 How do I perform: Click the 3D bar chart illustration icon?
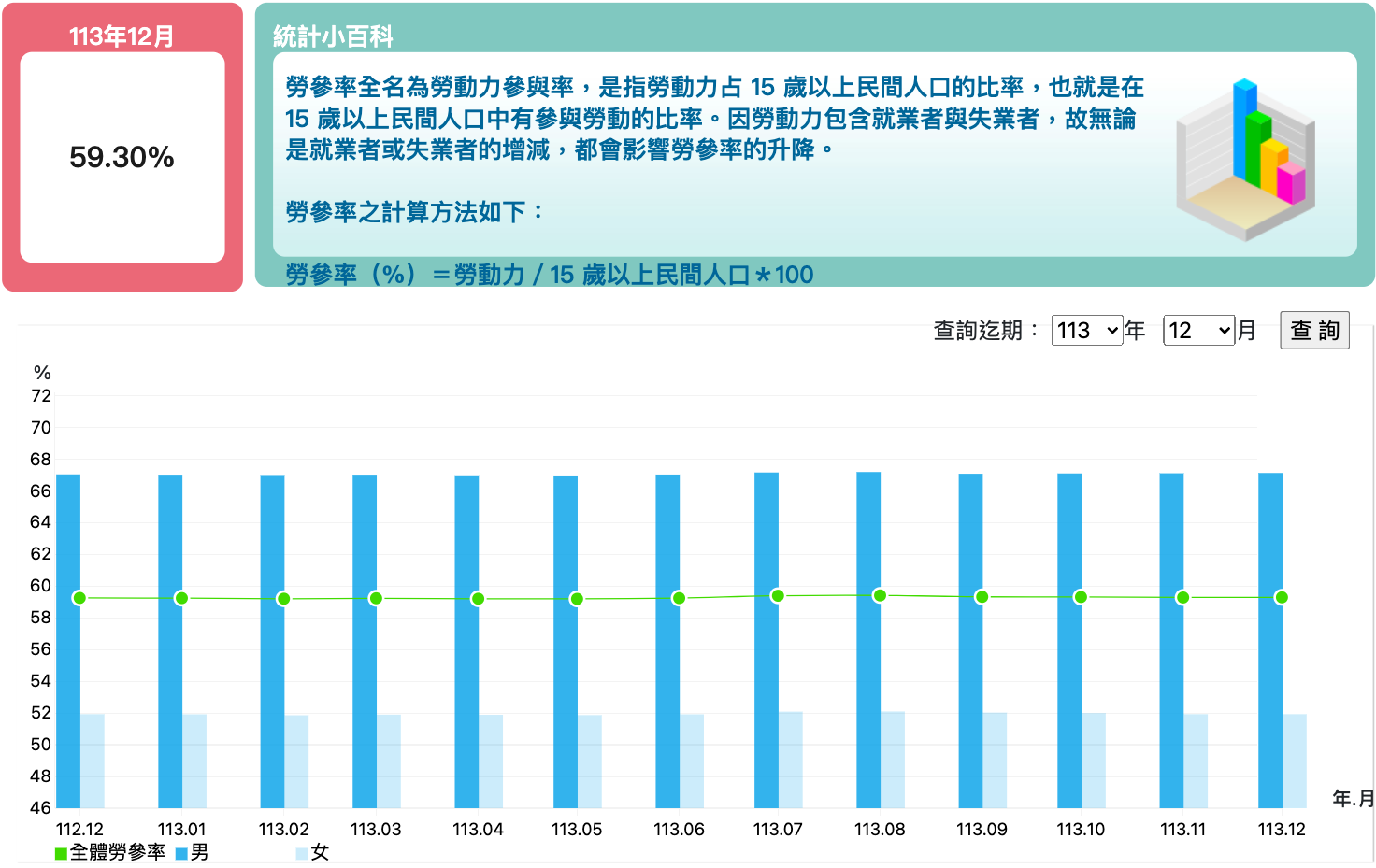click(x=1245, y=157)
